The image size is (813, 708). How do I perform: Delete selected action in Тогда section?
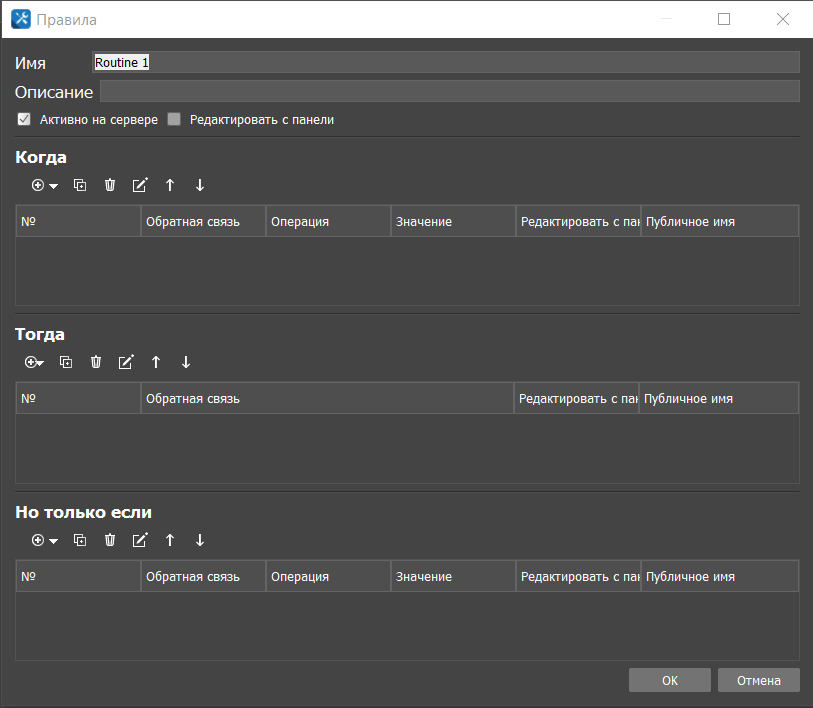(96, 362)
